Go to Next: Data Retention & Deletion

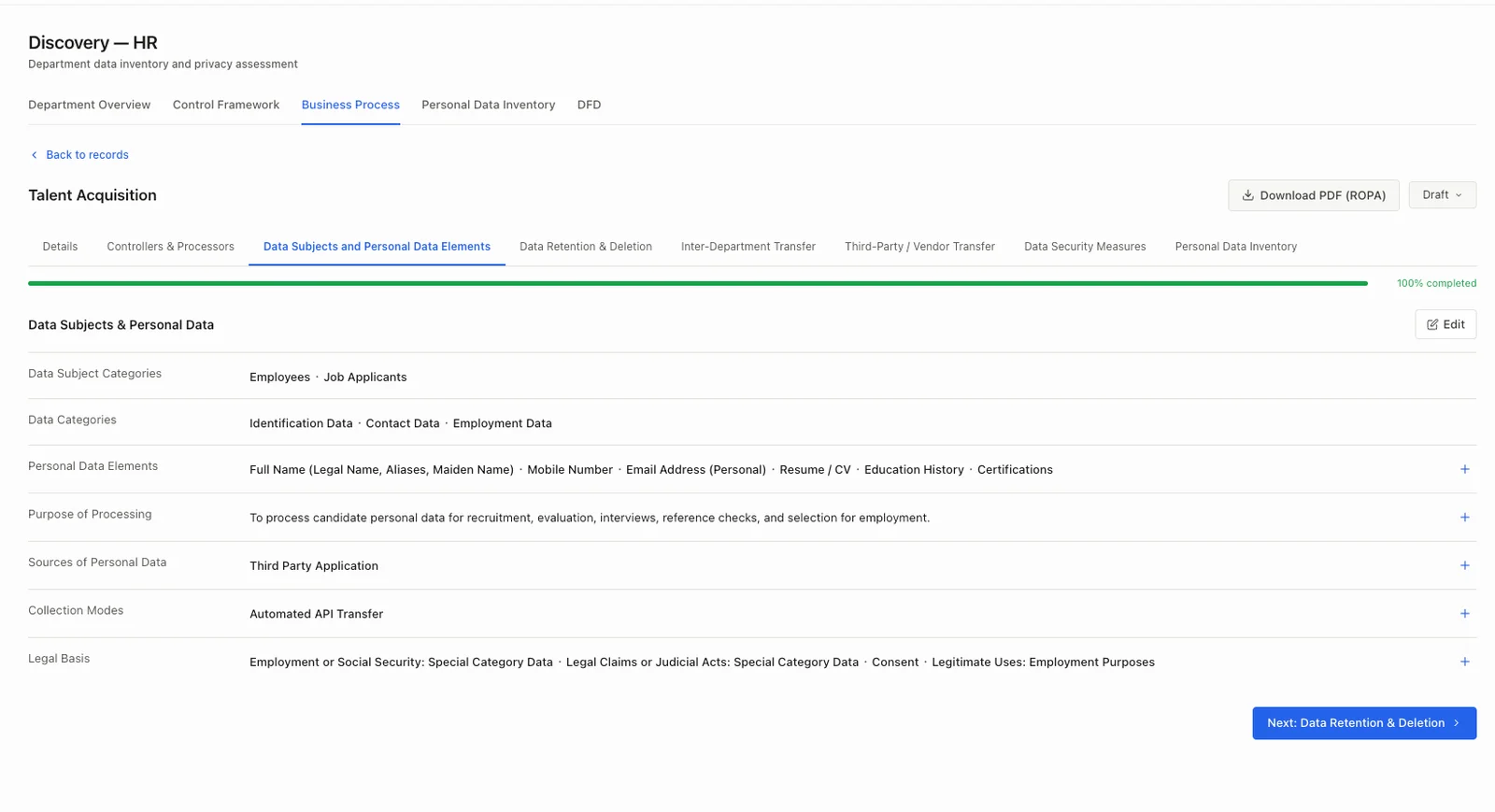pos(1364,723)
